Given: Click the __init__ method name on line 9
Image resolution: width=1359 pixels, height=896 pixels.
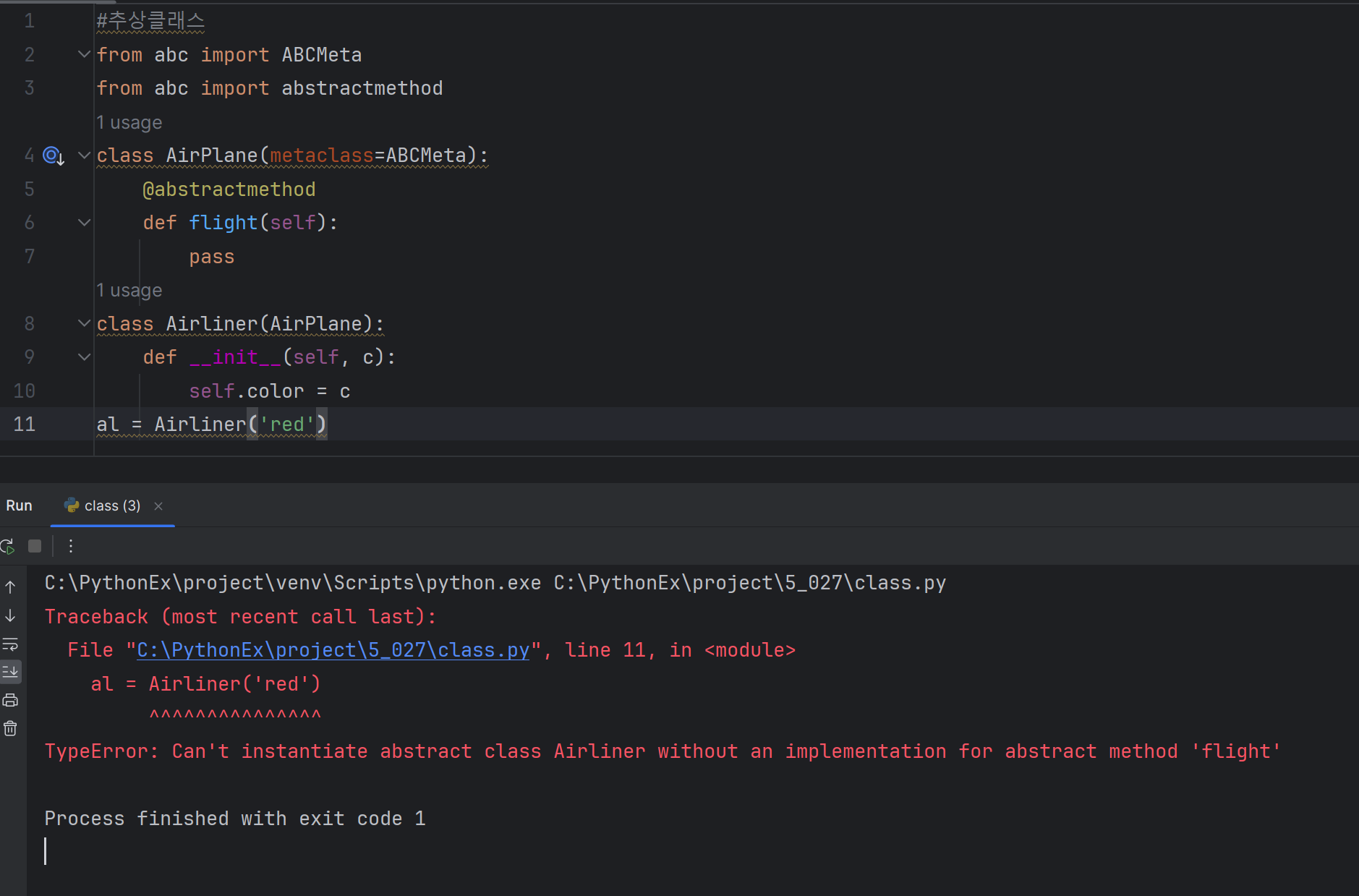Looking at the screenshot, I should tap(235, 357).
